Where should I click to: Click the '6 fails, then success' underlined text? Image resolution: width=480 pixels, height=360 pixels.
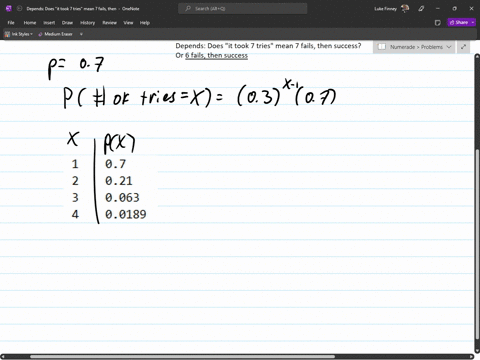(216, 55)
